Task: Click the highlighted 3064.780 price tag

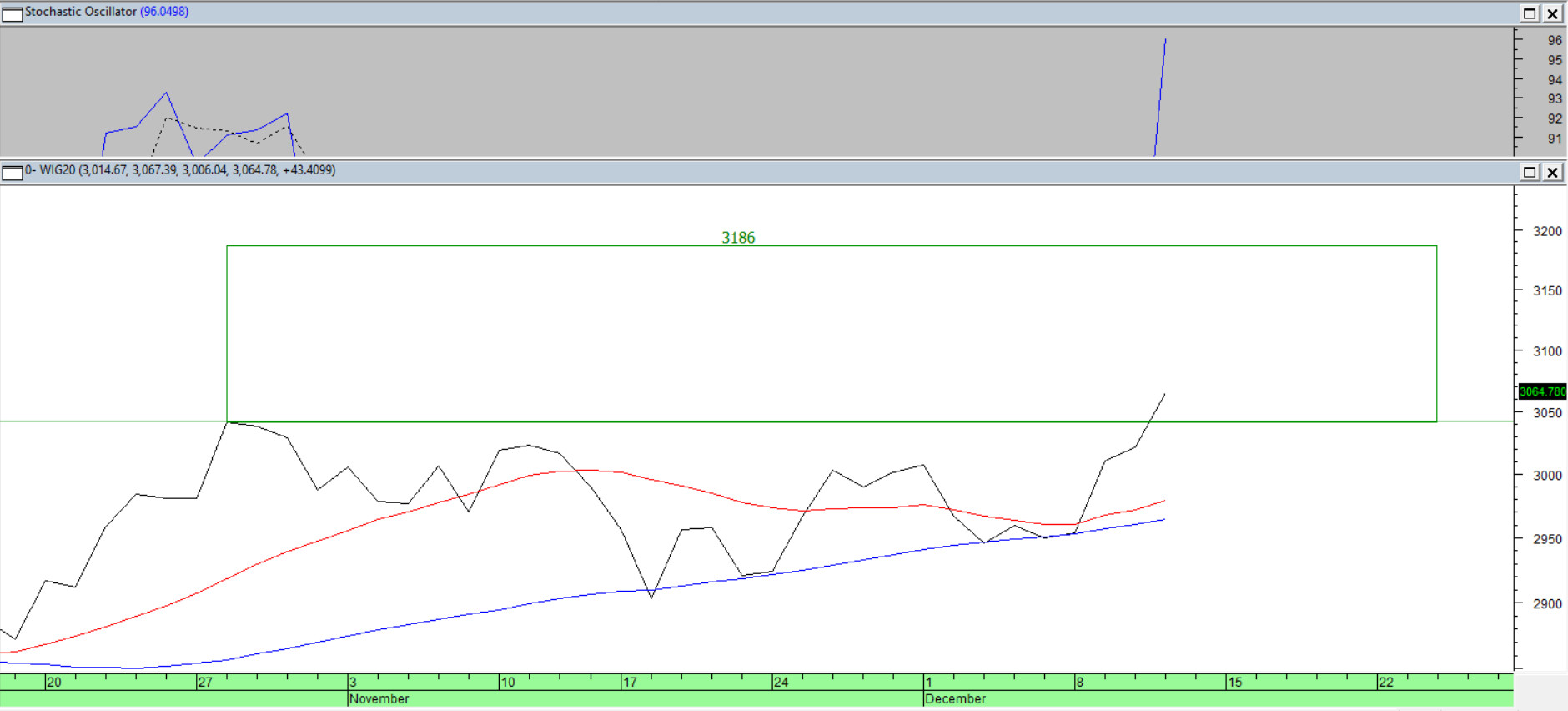Action: click(x=1542, y=391)
